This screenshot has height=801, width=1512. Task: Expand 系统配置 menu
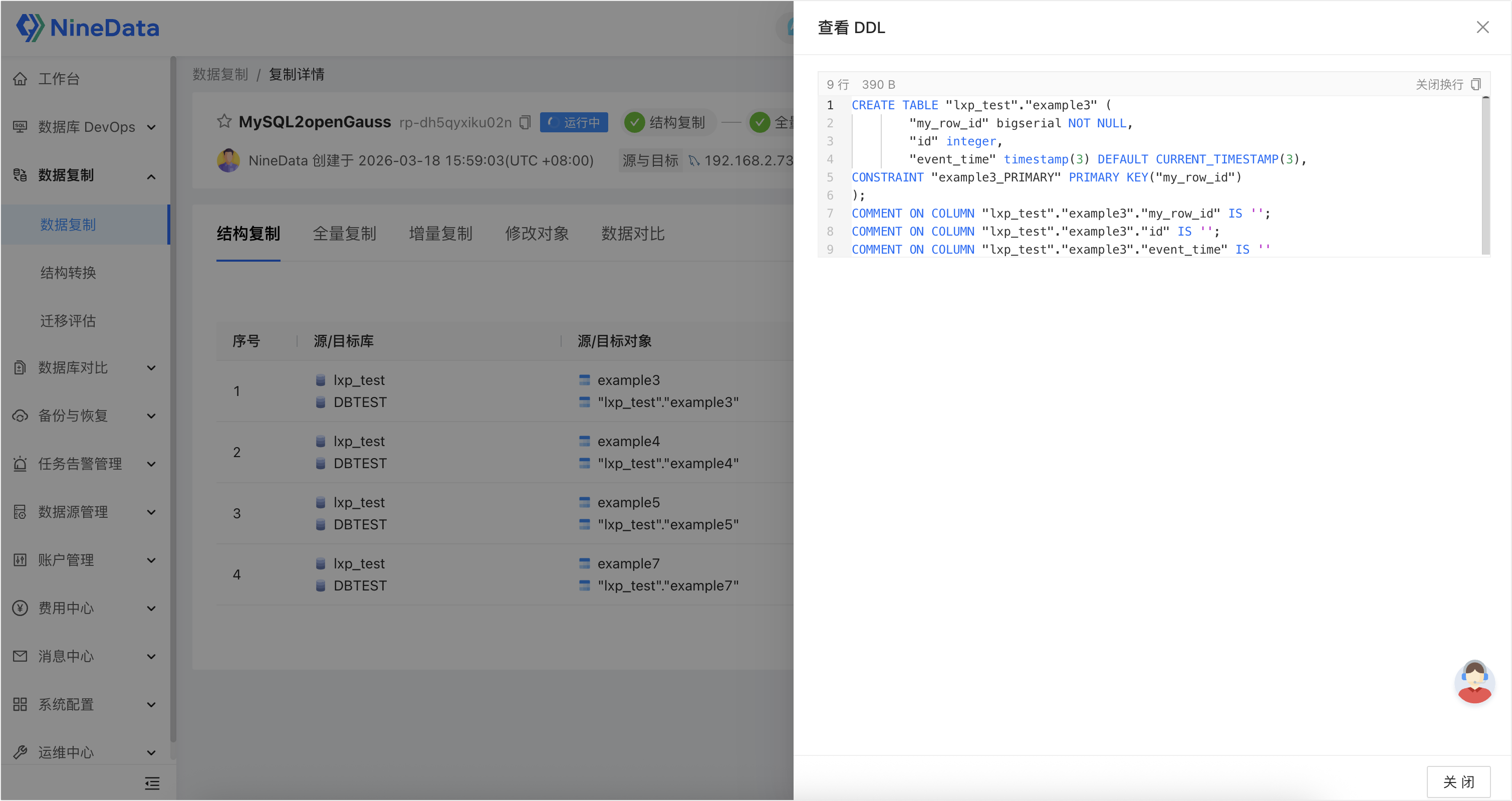[x=151, y=705]
